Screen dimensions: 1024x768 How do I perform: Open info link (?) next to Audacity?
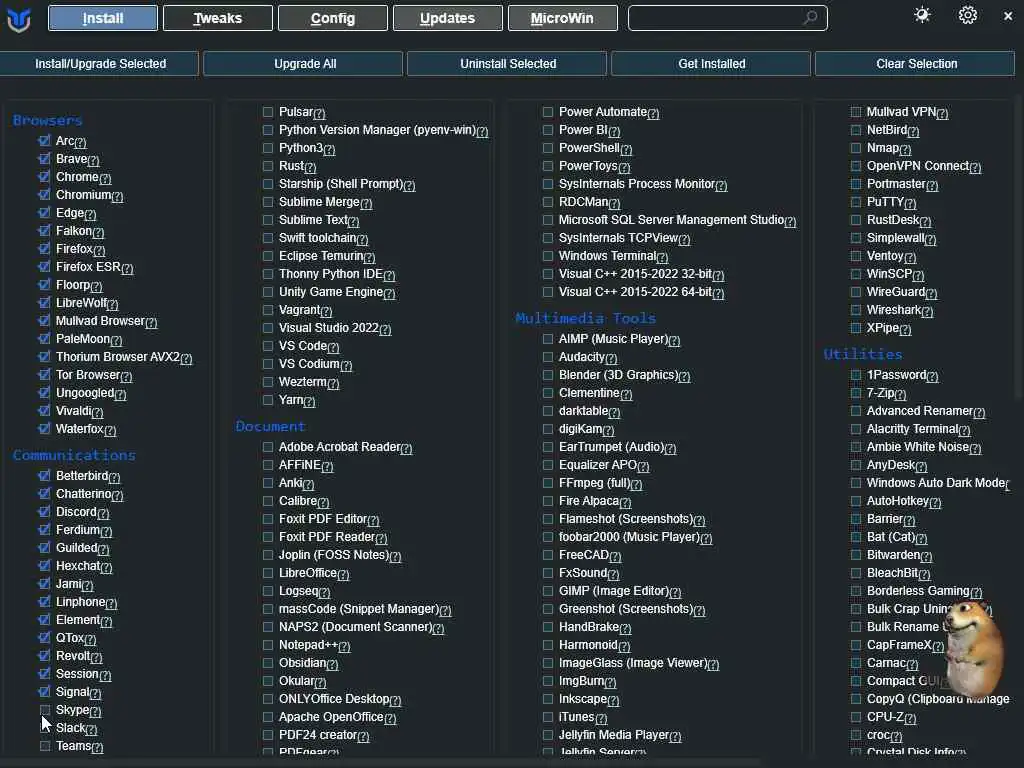click(611, 359)
